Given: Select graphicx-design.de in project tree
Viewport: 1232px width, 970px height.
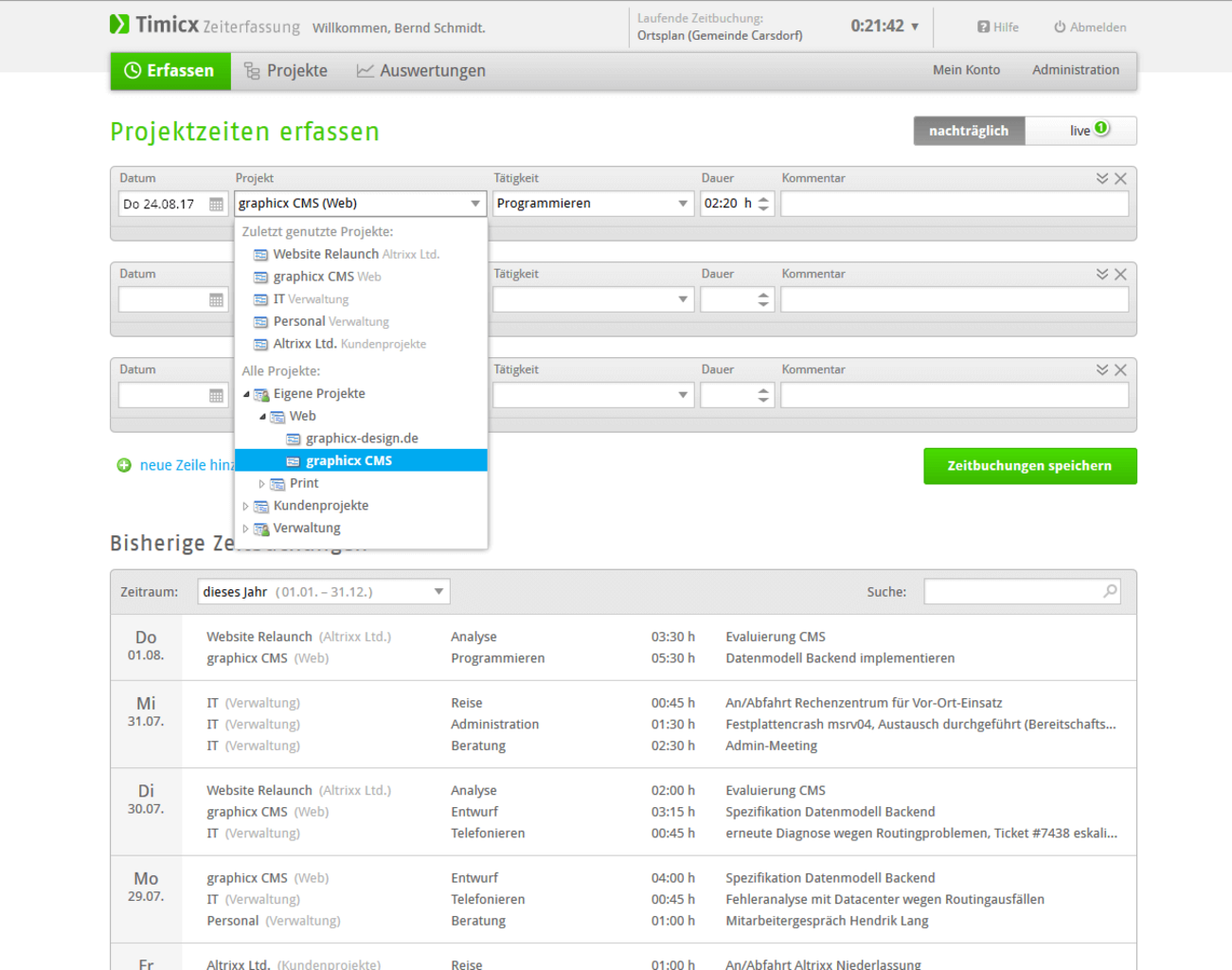Looking at the screenshot, I should click(361, 439).
